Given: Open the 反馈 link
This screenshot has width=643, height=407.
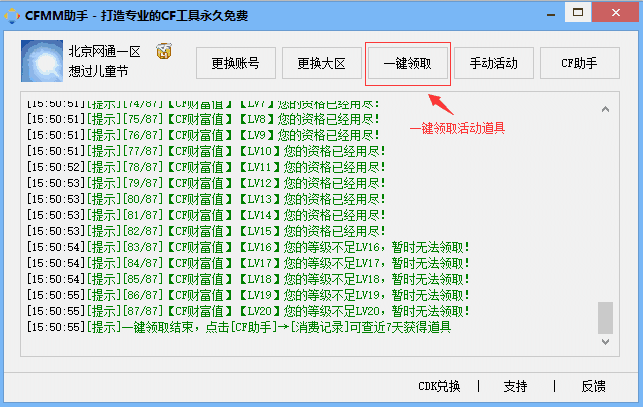Looking at the screenshot, I should [593, 386].
